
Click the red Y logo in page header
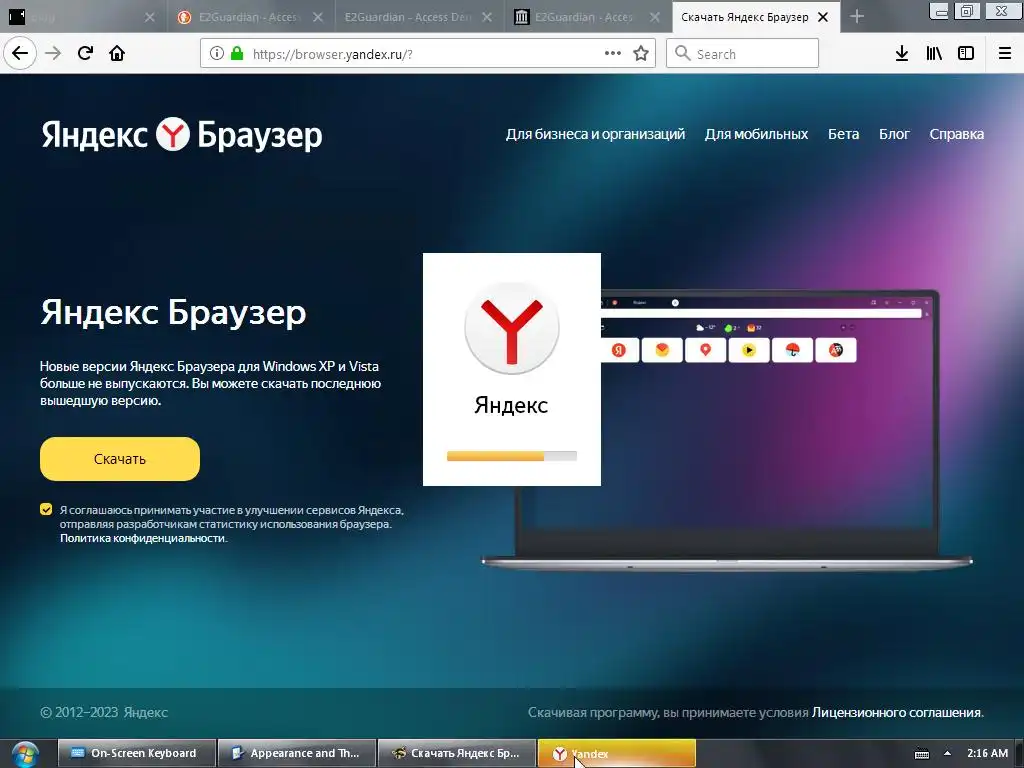coord(172,135)
